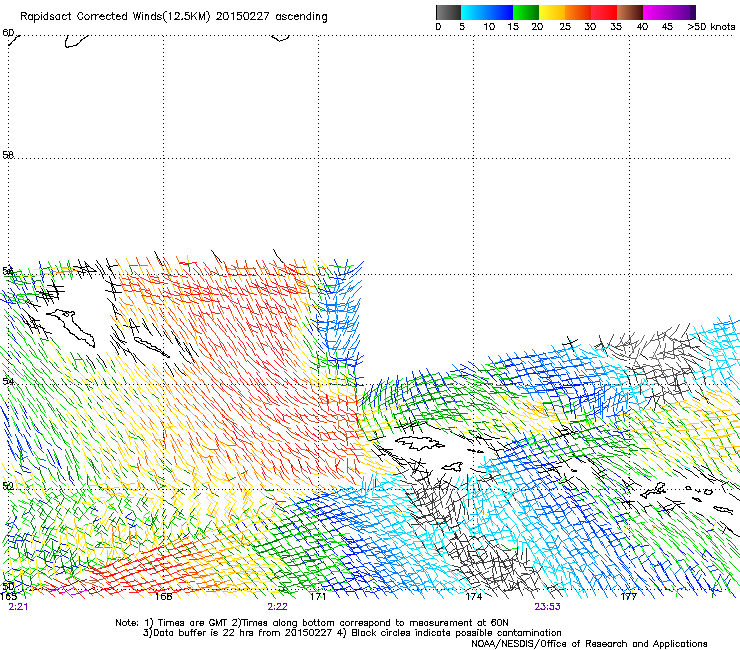Pick the red 30-35 knots legend swatch
This screenshot has height=650, width=740.
point(604,12)
